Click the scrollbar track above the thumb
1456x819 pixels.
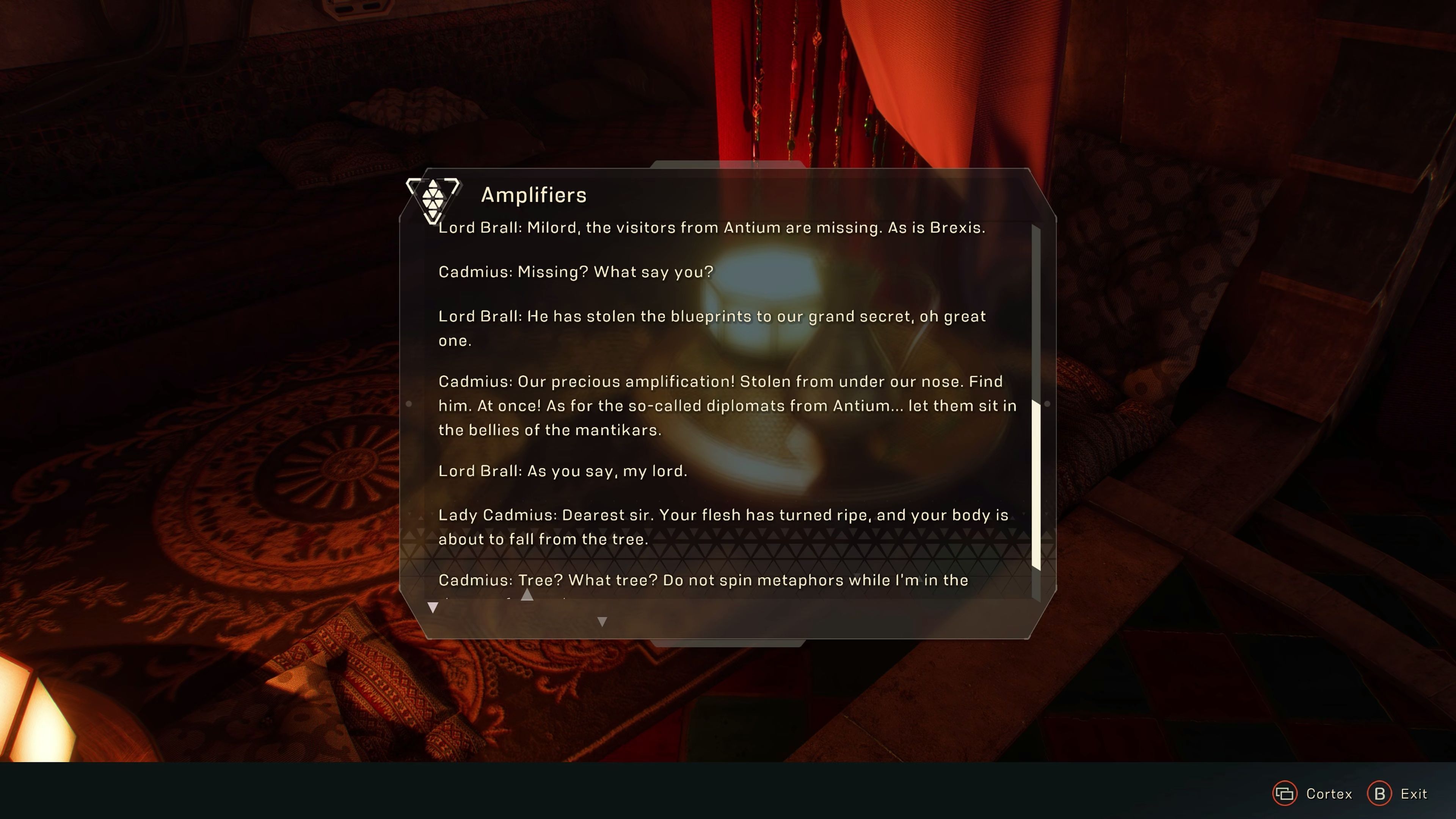(1036, 312)
